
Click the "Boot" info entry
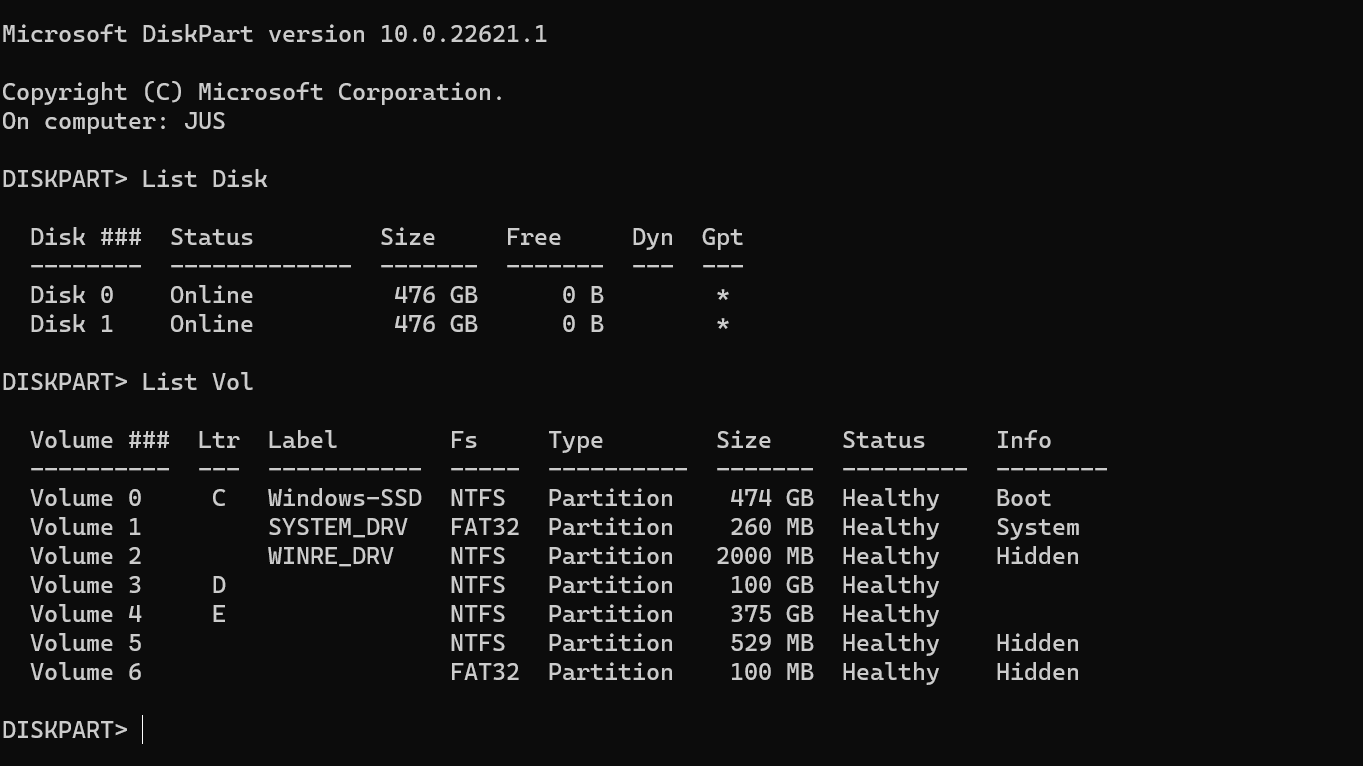coord(1023,498)
